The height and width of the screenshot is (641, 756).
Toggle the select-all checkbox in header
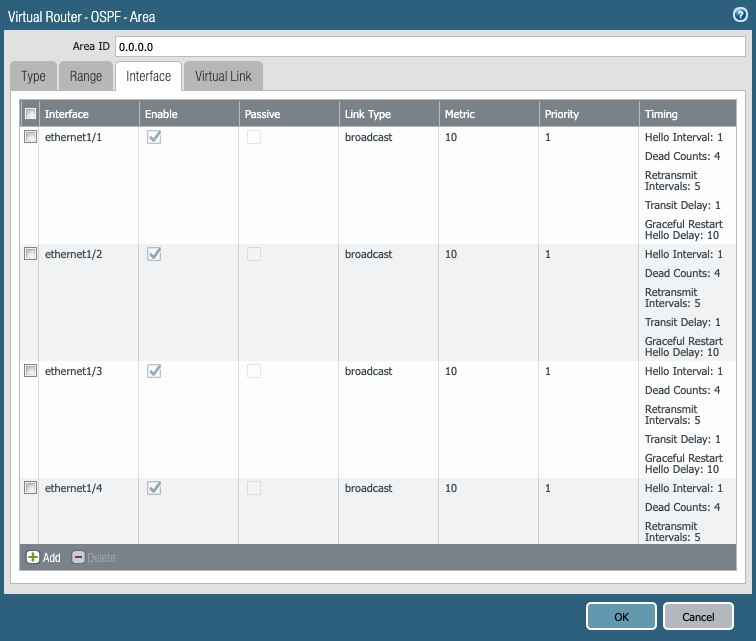[x=30, y=113]
